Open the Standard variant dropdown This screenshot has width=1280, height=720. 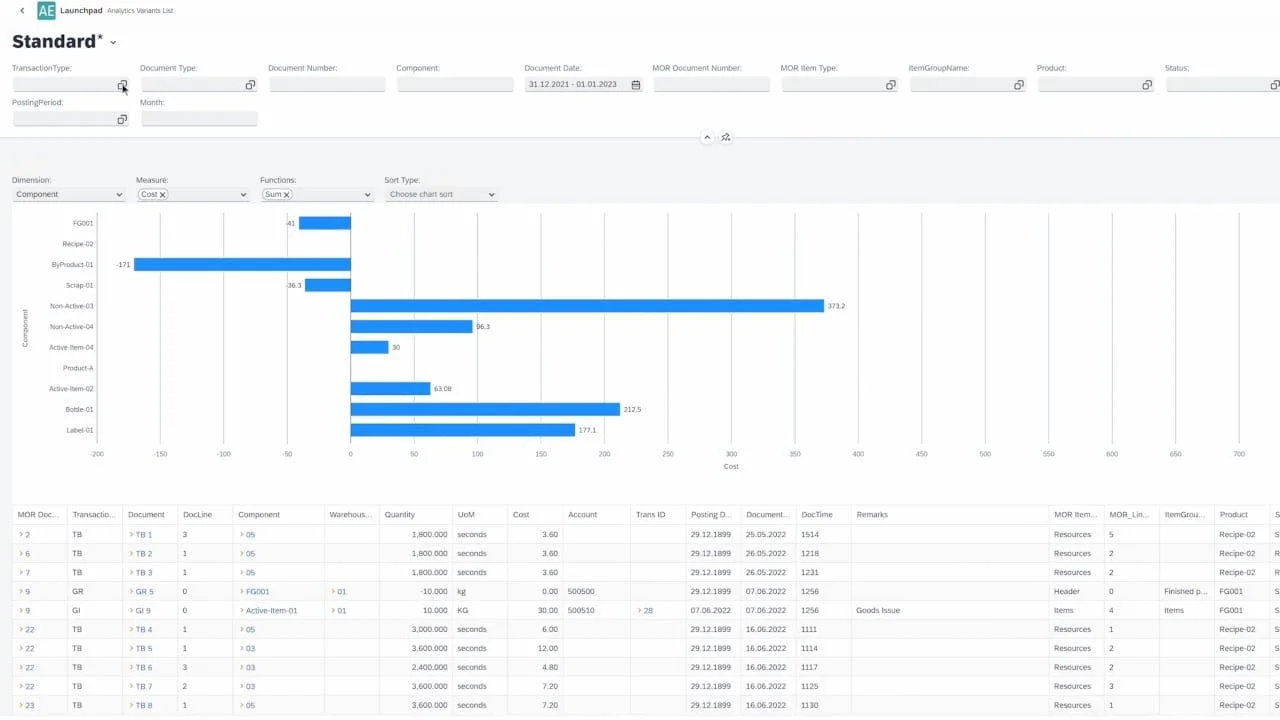click(113, 42)
